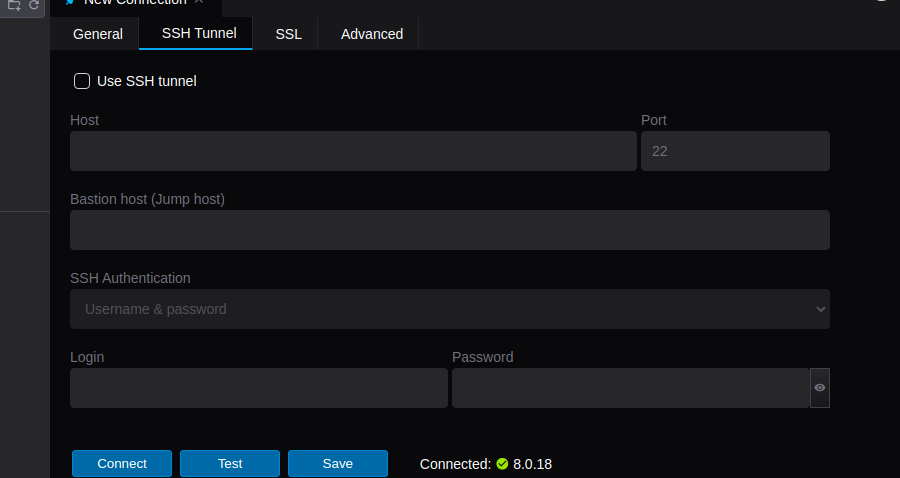This screenshot has height=478, width=900.
Task: Toggle password visibility with eye icon
Action: click(819, 388)
